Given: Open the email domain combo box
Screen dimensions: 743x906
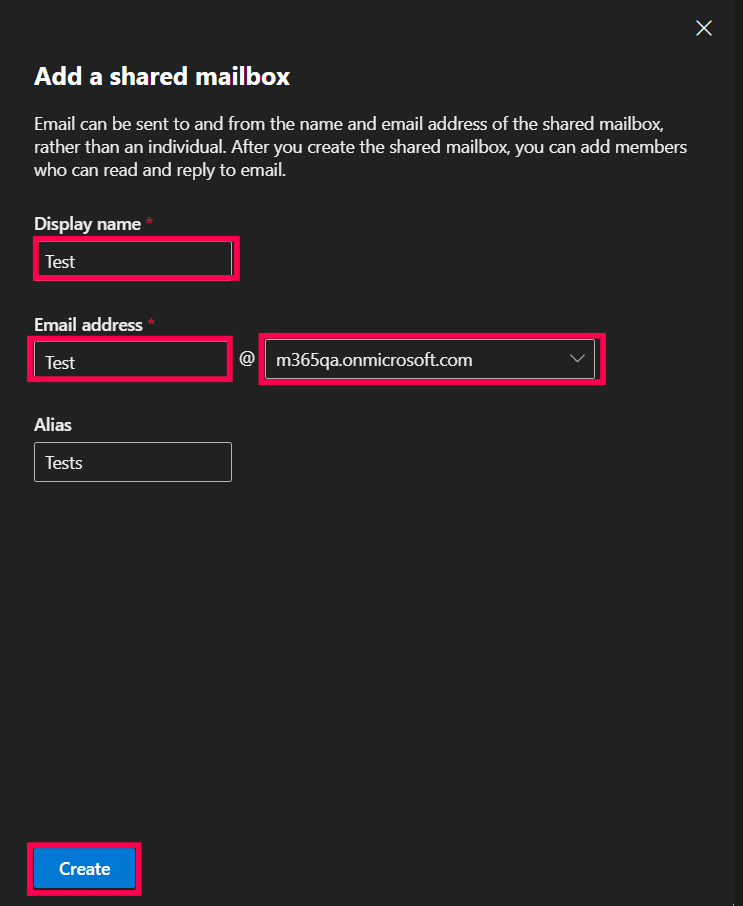Looking at the screenshot, I should pos(430,359).
